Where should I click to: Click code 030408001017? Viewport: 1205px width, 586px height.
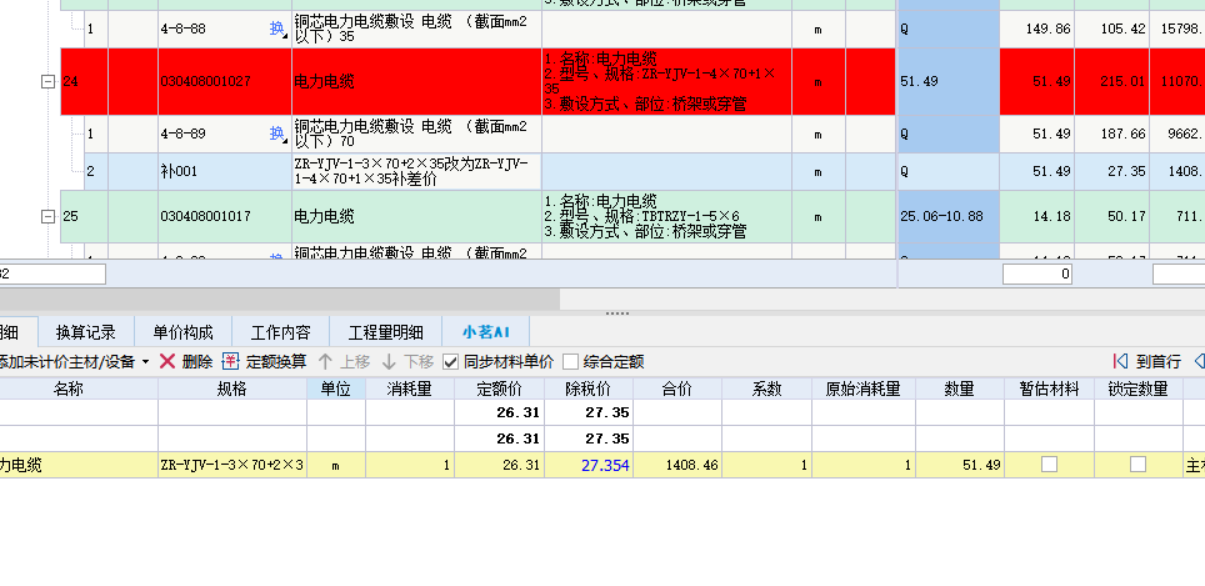point(205,216)
